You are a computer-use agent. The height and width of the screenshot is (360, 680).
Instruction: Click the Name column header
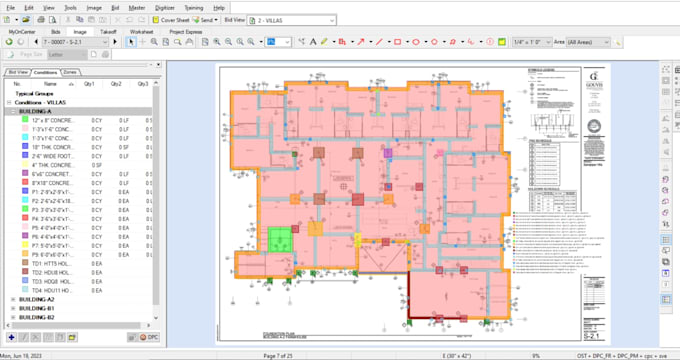click(x=50, y=84)
